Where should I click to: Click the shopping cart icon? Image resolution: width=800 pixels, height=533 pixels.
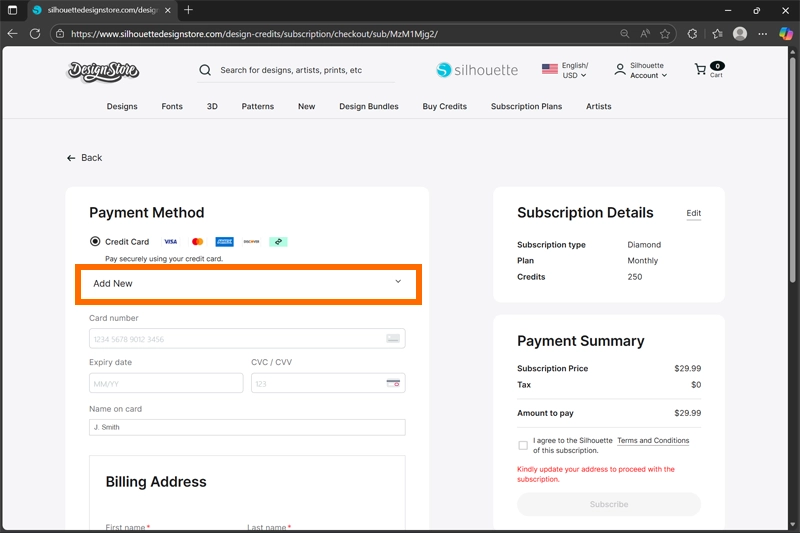click(x=701, y=70)
